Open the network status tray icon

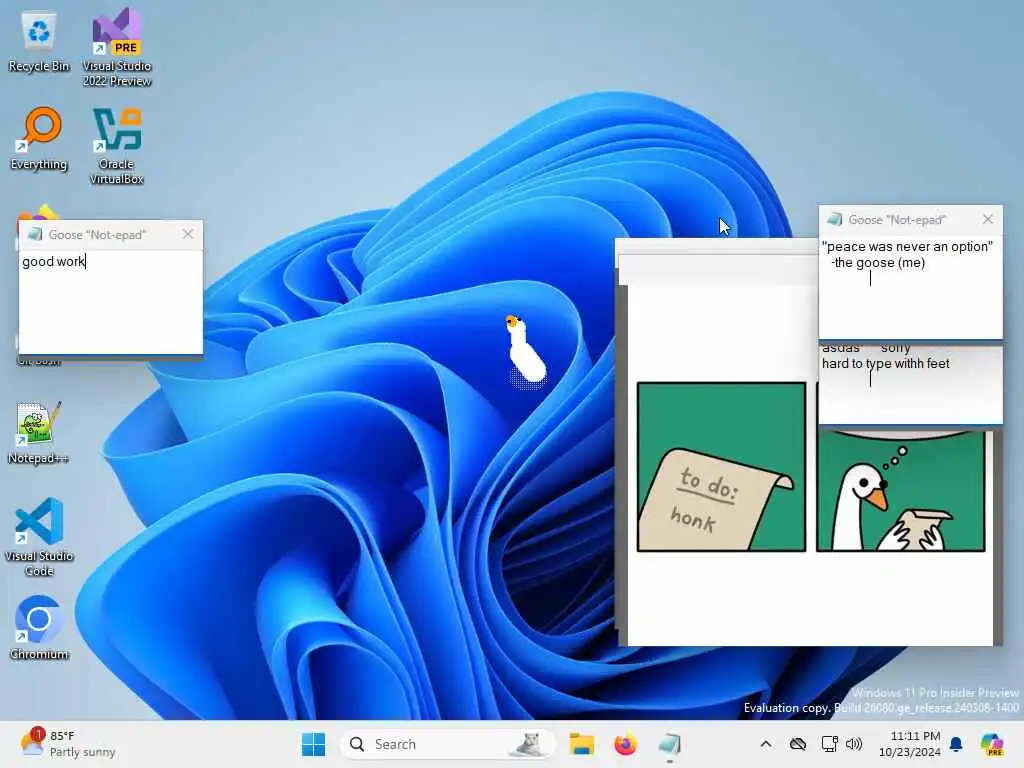[x=829, y=744]
